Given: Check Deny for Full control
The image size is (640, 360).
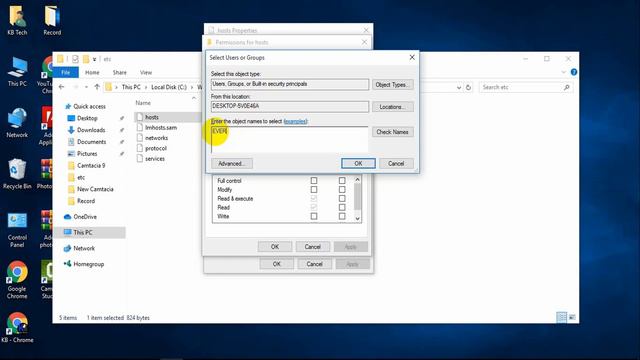Looking at the screenshot, I should pyautogui.click(x=342, y=180).
